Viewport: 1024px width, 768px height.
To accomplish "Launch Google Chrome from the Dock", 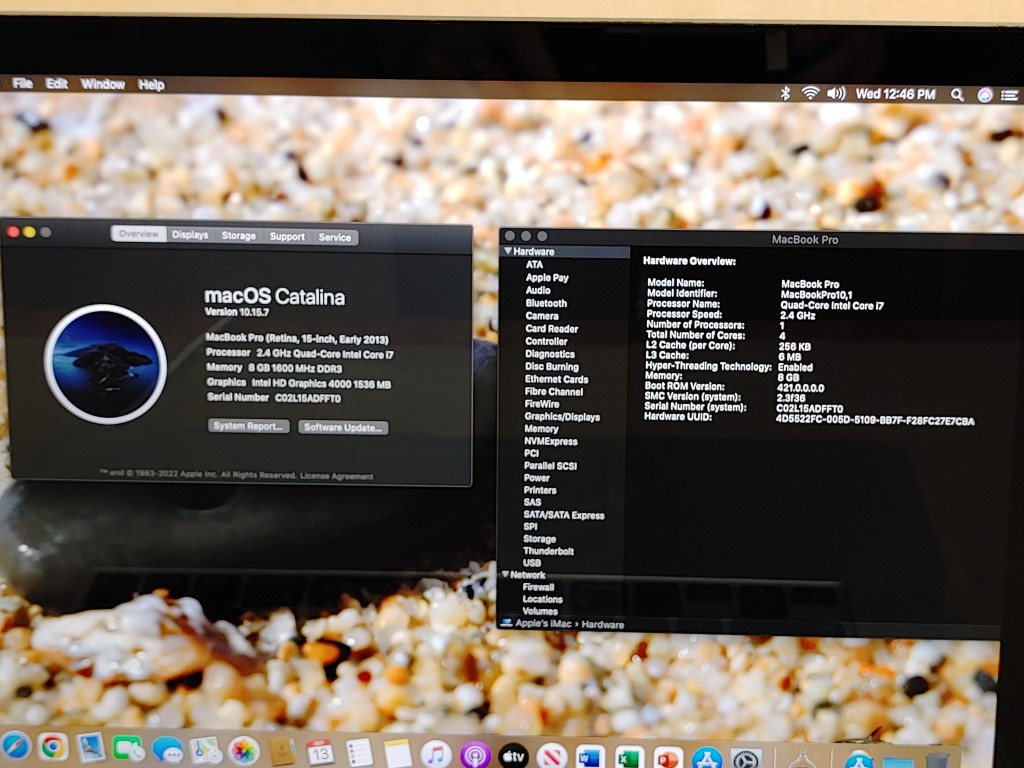I will (x=53, y=748).
